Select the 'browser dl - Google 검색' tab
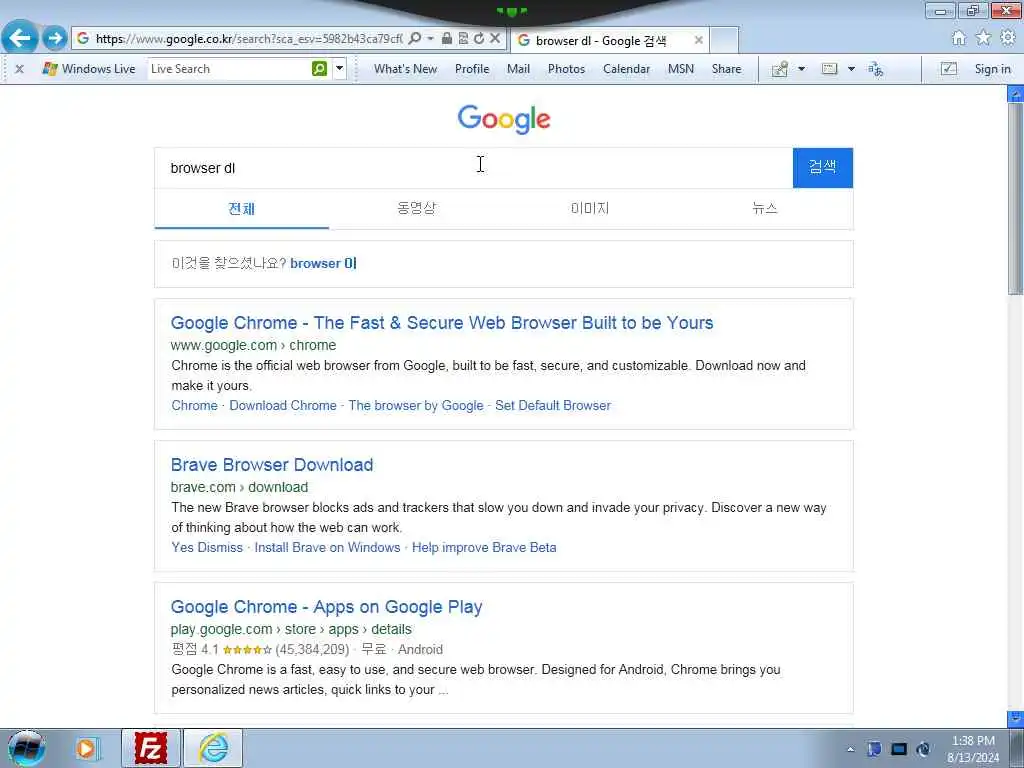 tap(601, 40)
